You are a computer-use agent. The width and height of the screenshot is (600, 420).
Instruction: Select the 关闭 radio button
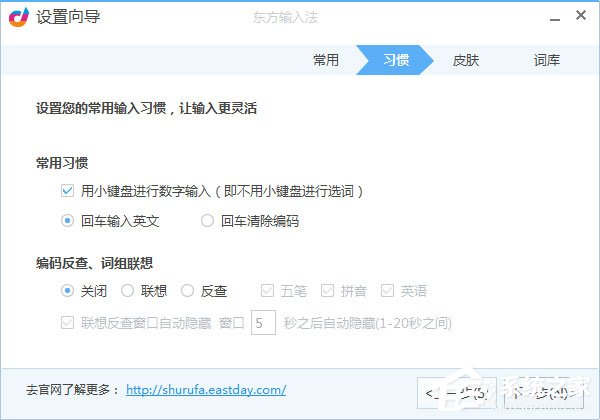point(67,291)
